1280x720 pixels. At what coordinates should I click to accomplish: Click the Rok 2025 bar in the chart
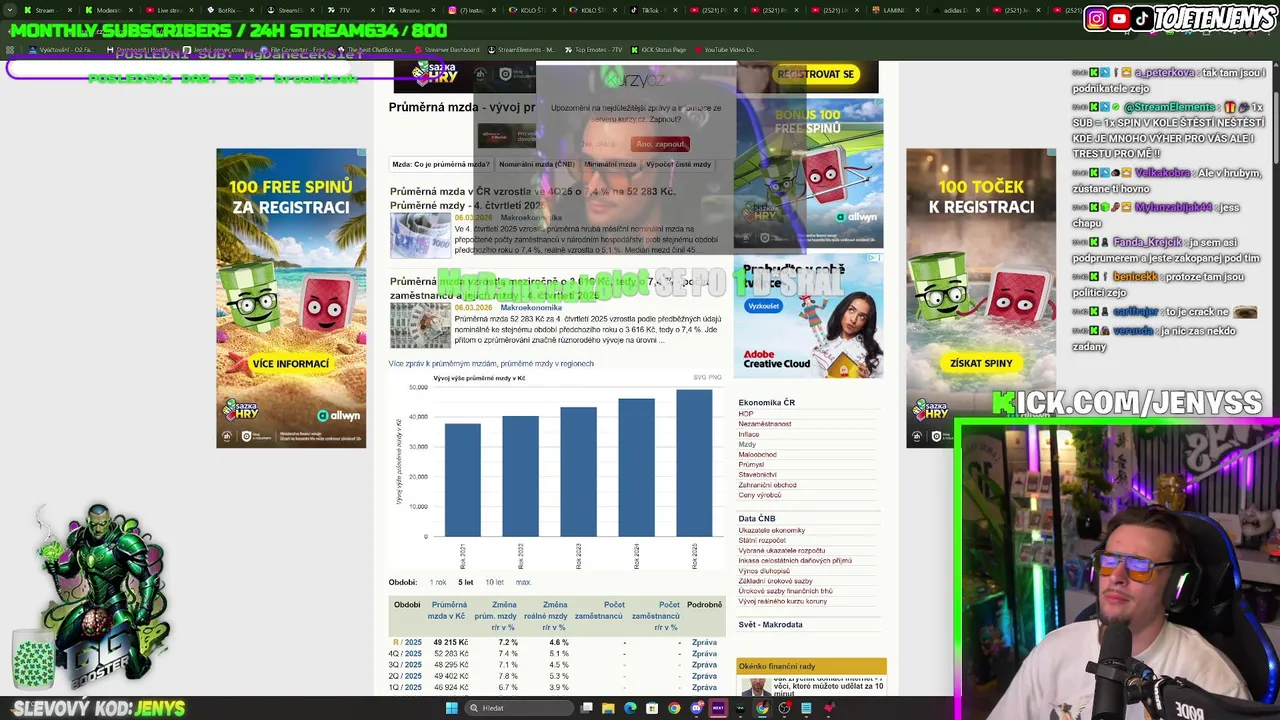click(694, 463)
